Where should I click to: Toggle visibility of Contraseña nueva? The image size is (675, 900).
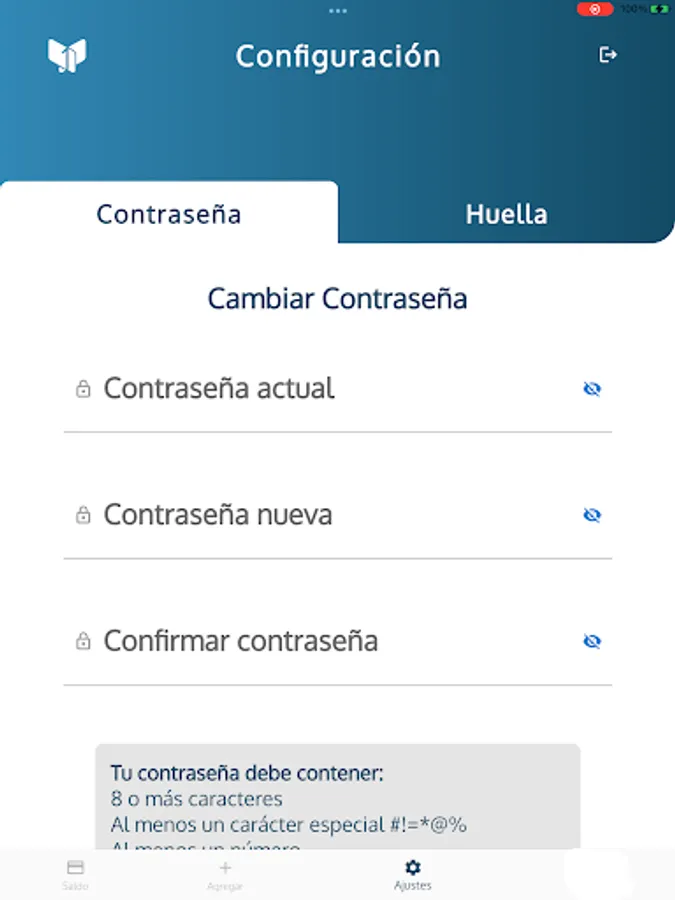[x=592, y=515]
